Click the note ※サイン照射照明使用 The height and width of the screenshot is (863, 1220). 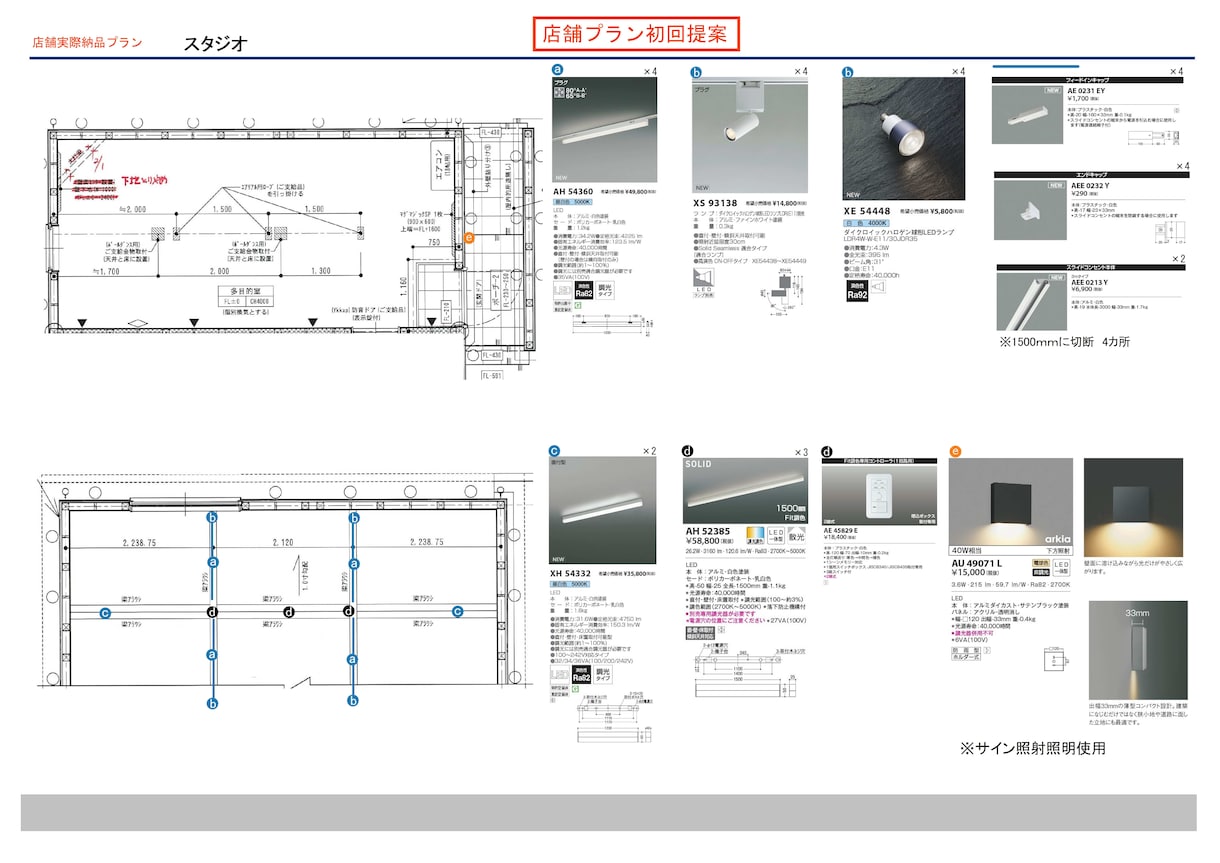[1033, 747]
